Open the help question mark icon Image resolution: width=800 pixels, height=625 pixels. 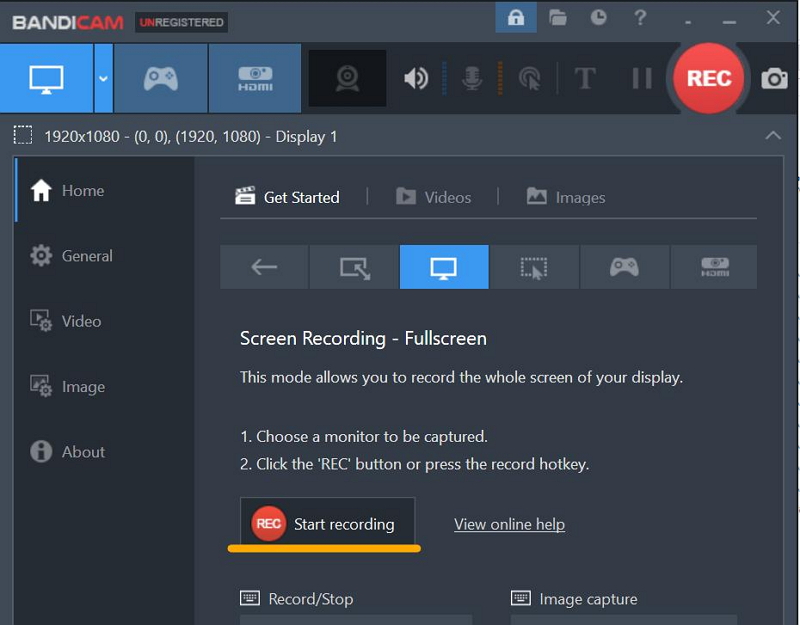tap(640, 17)
